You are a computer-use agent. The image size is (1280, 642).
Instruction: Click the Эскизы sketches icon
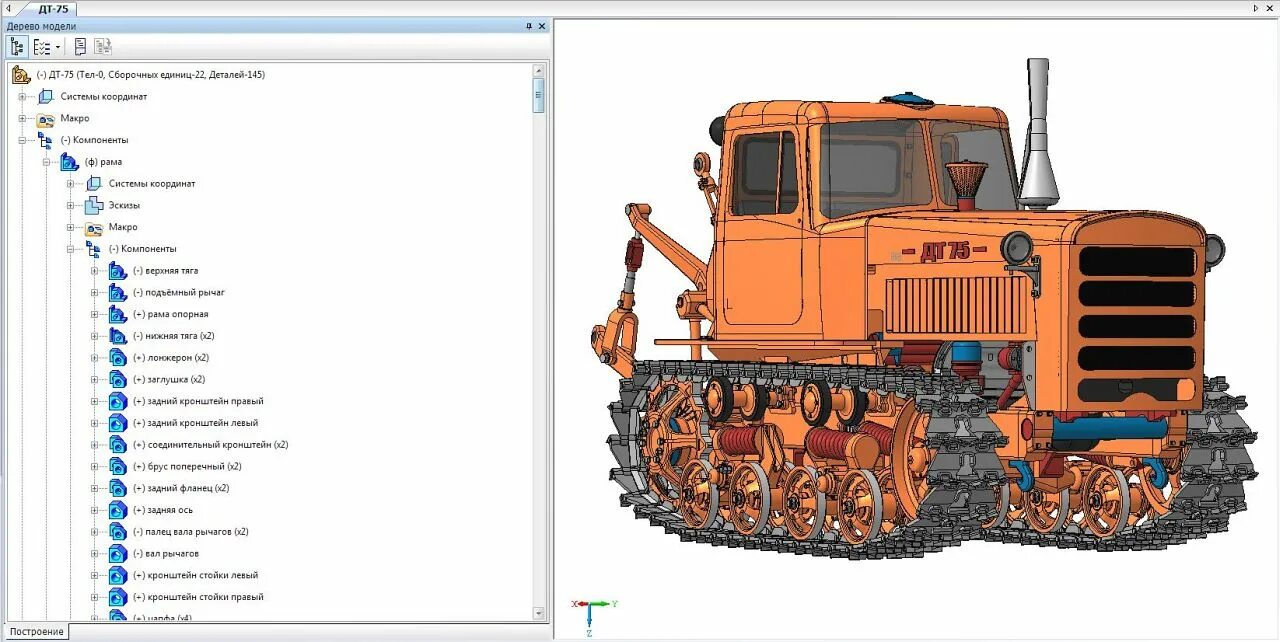(94, 205)
